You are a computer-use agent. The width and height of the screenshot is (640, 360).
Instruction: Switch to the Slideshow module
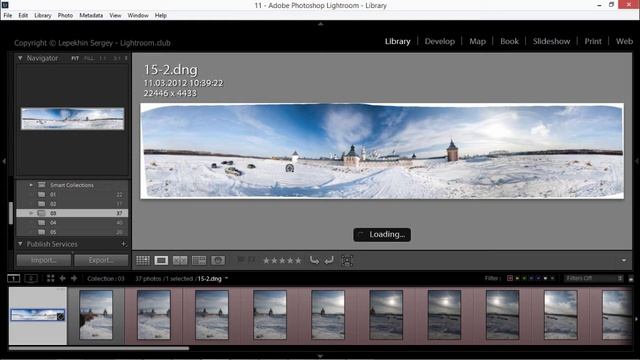[551, 41]
